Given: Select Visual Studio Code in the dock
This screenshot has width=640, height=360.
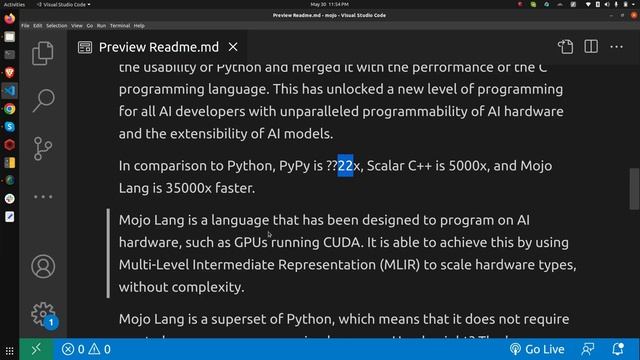Looking at the screenshot, I should (9, 91).
